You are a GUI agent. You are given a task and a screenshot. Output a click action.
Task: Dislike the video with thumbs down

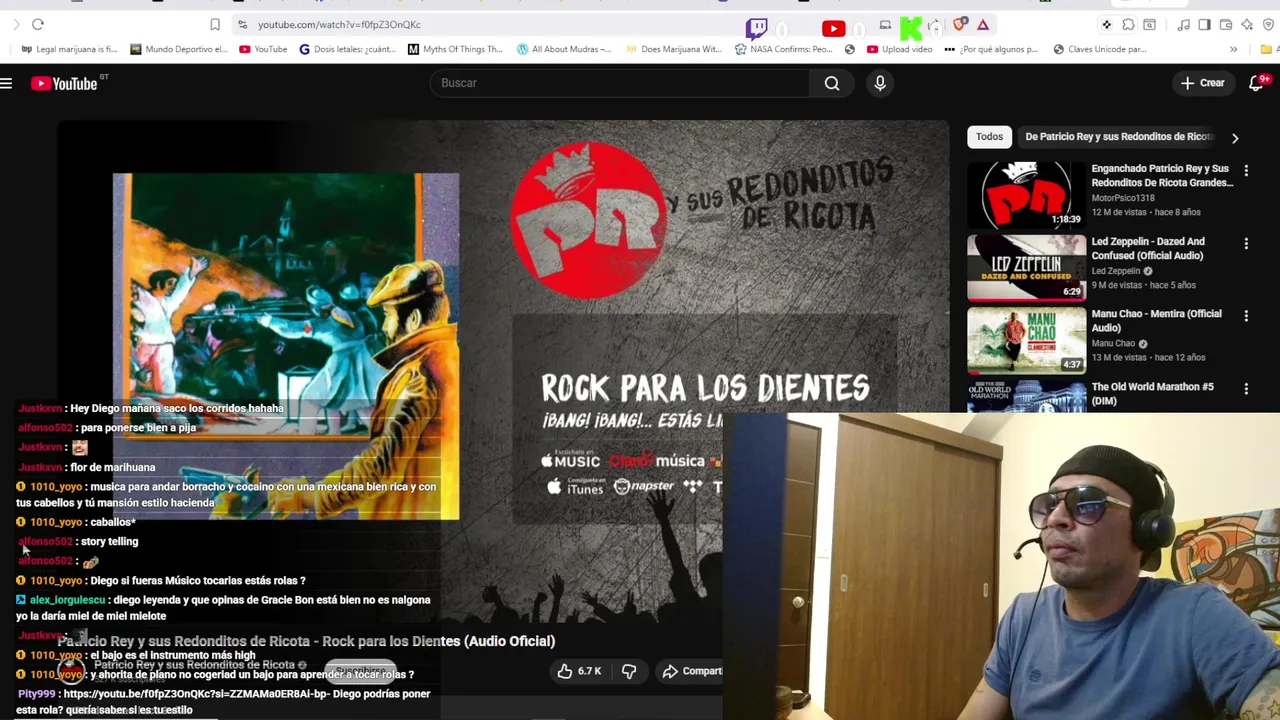pos(629,671)
